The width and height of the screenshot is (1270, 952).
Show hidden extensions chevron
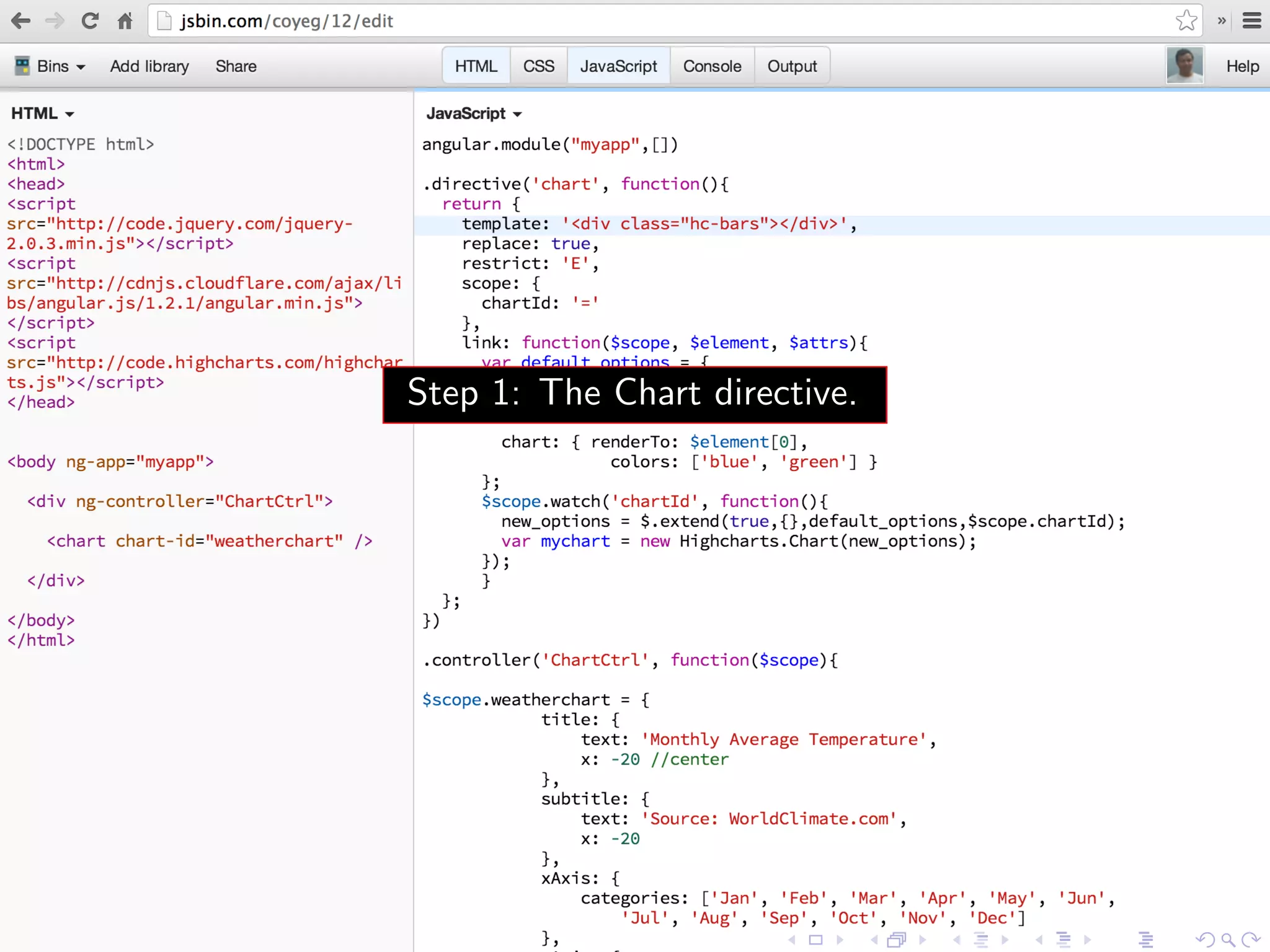tap(1221, 21)
